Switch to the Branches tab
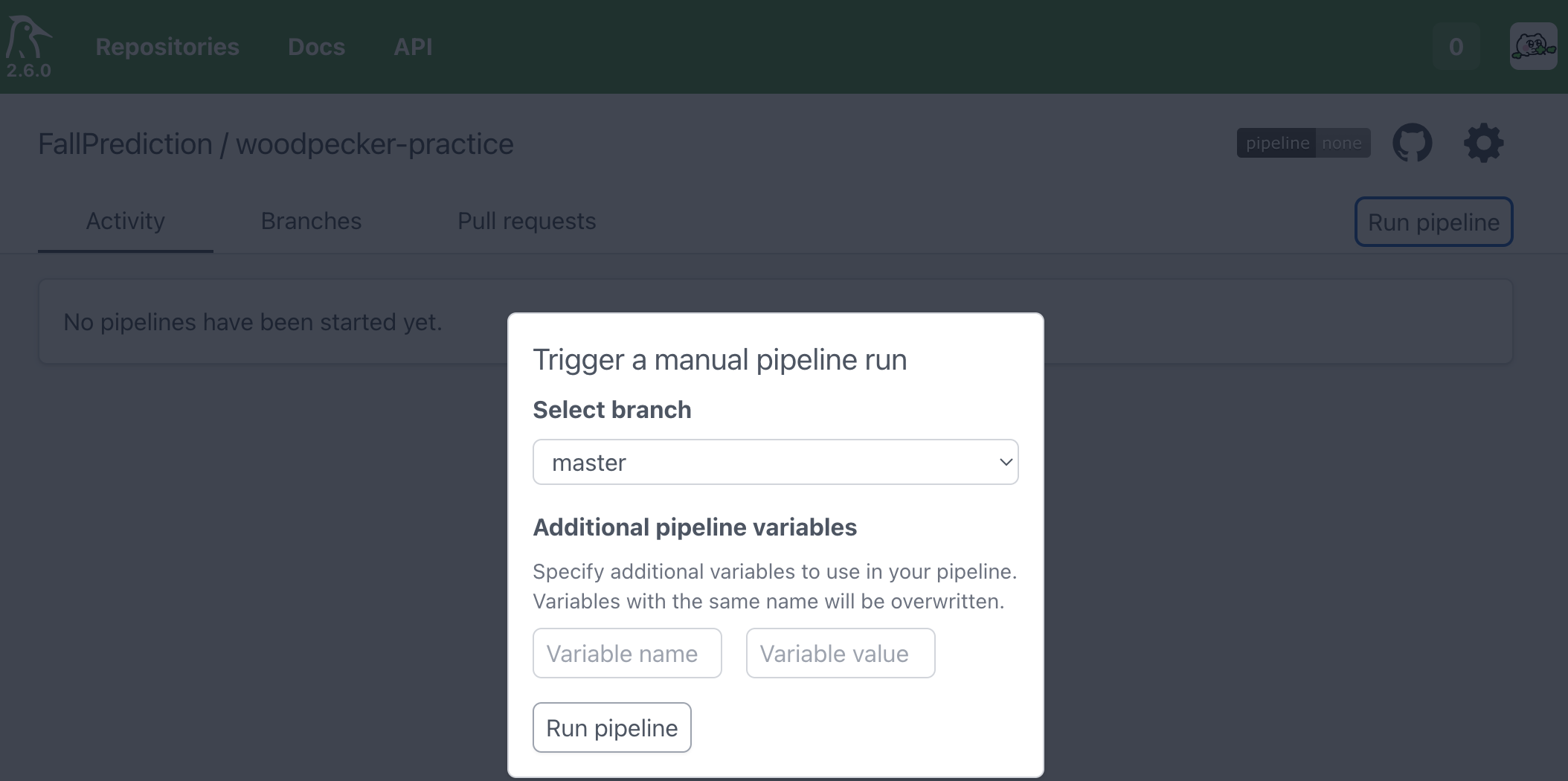Viewport: 1568px width, 781px height. click(x=311, y=221)
